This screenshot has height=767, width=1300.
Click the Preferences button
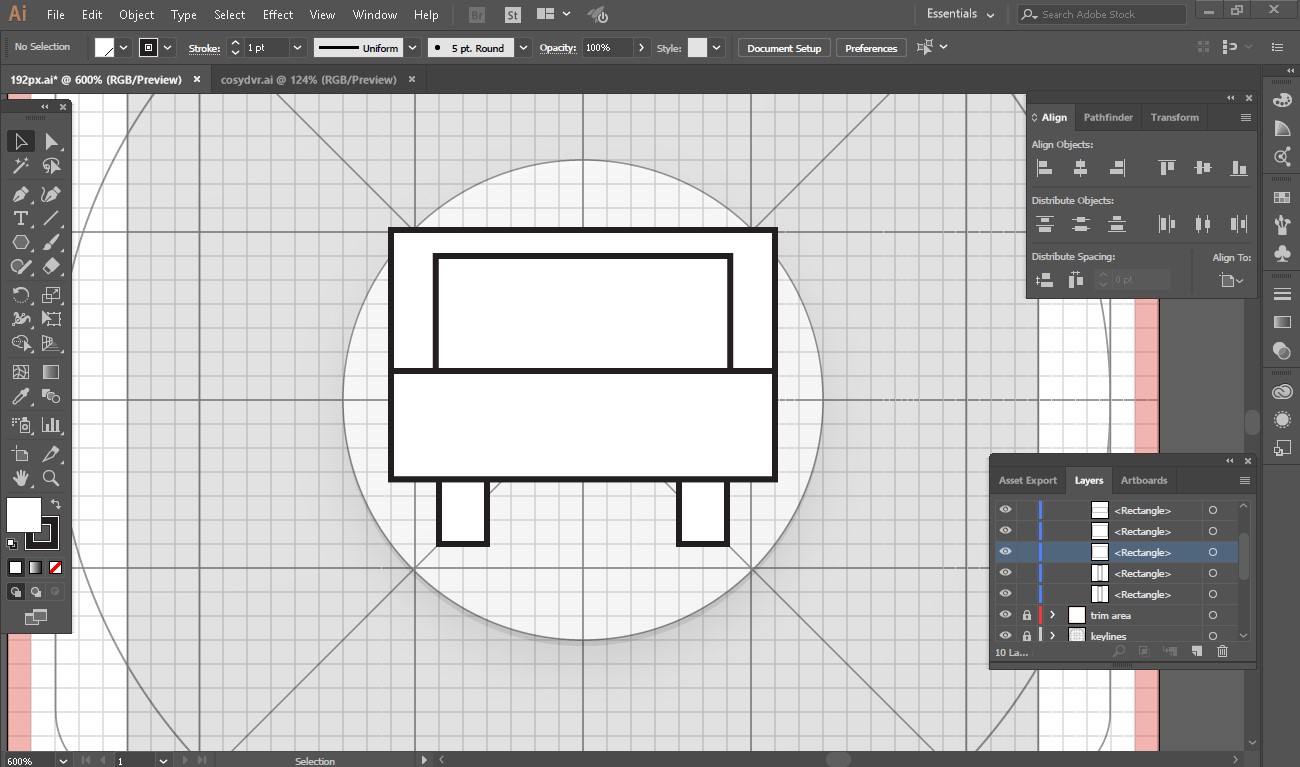tap(871, 48)
